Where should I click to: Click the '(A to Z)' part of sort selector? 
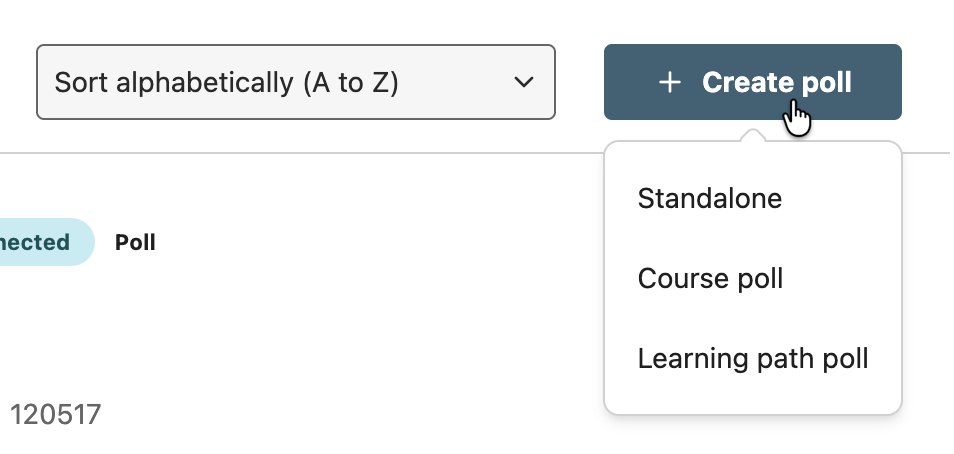tap(351, 82)
